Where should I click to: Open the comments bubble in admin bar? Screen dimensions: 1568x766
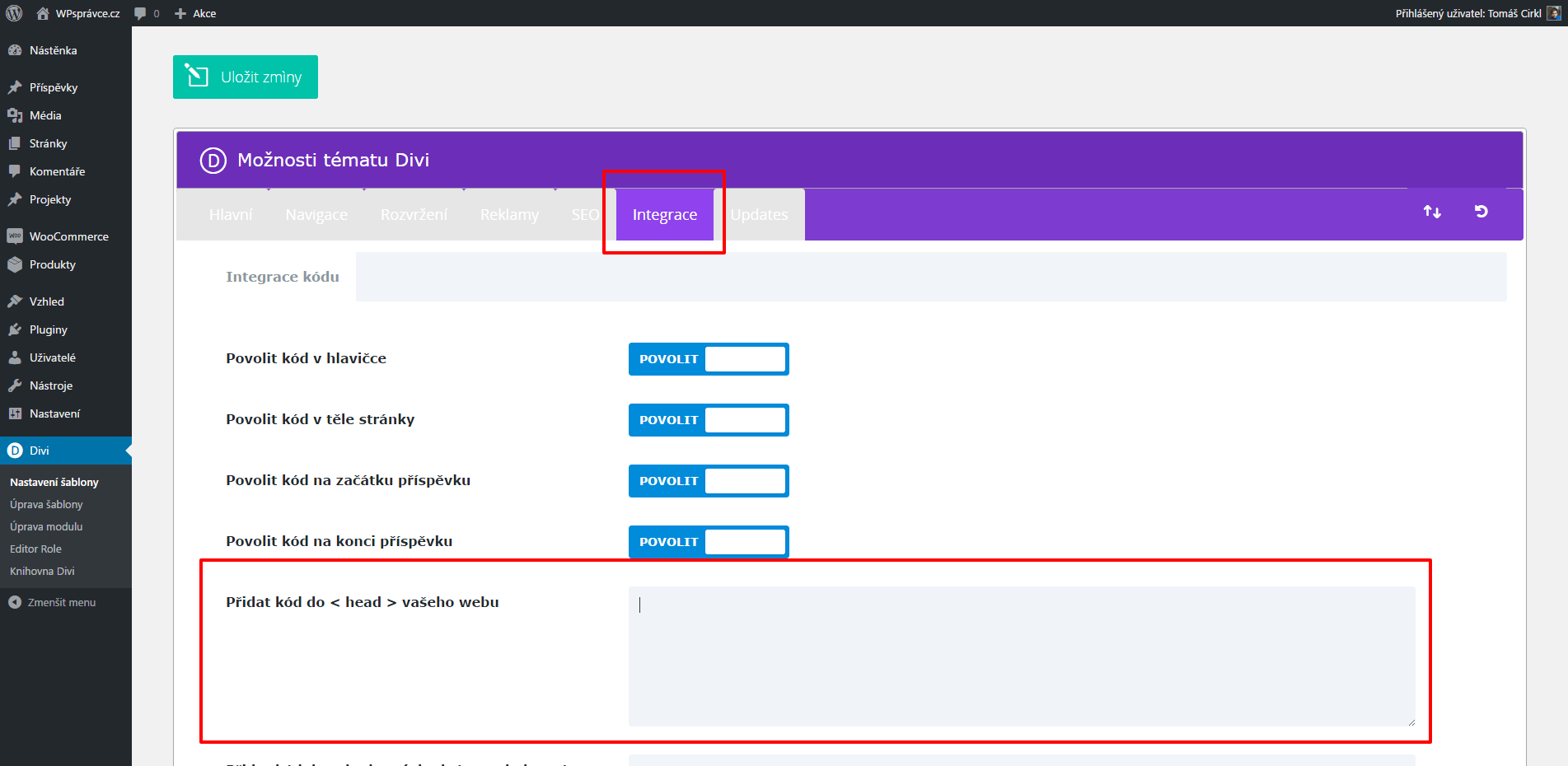tap(147, 13)
